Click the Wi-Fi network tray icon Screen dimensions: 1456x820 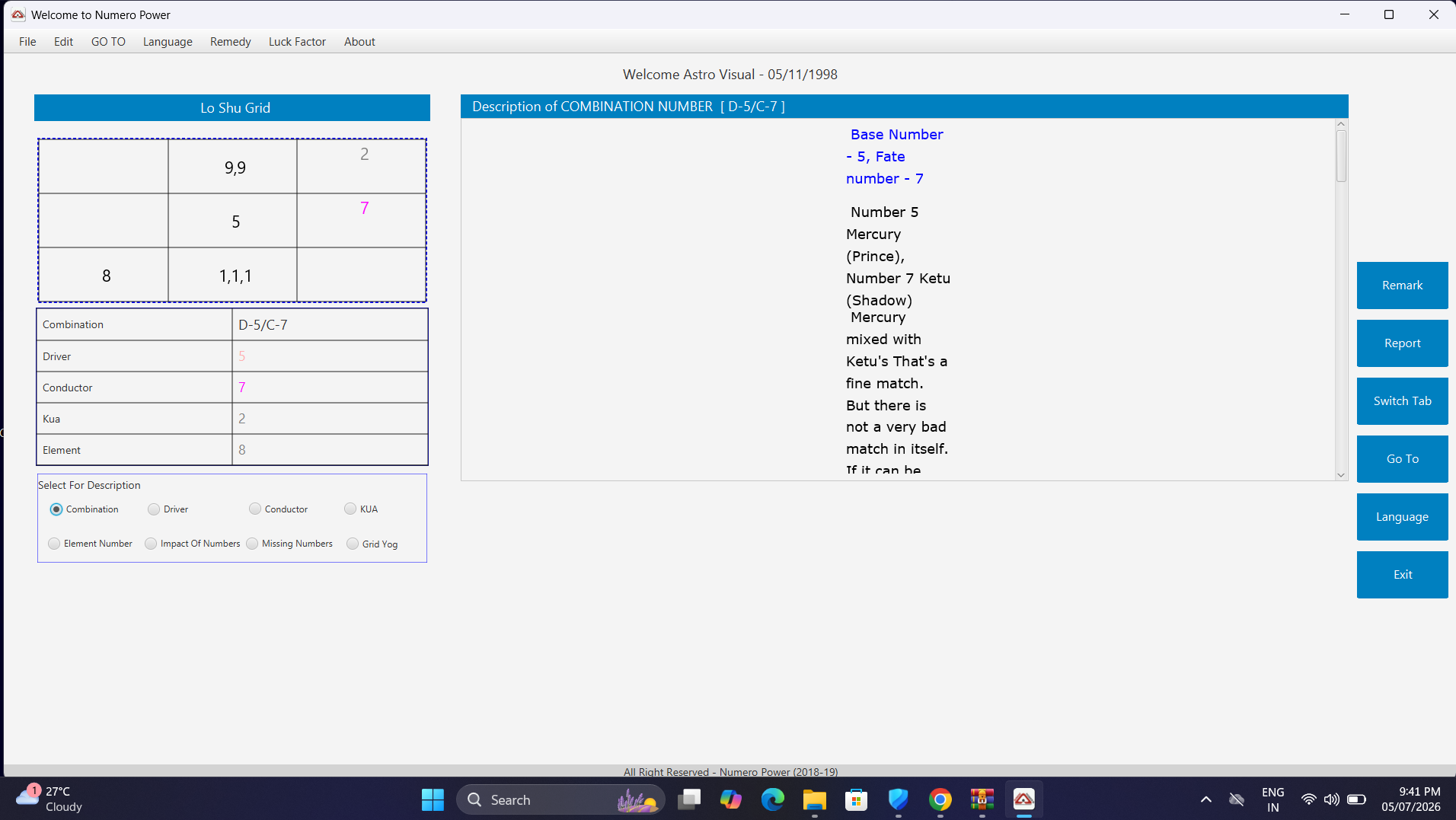pyautogui.click(x=1308, y=799)
